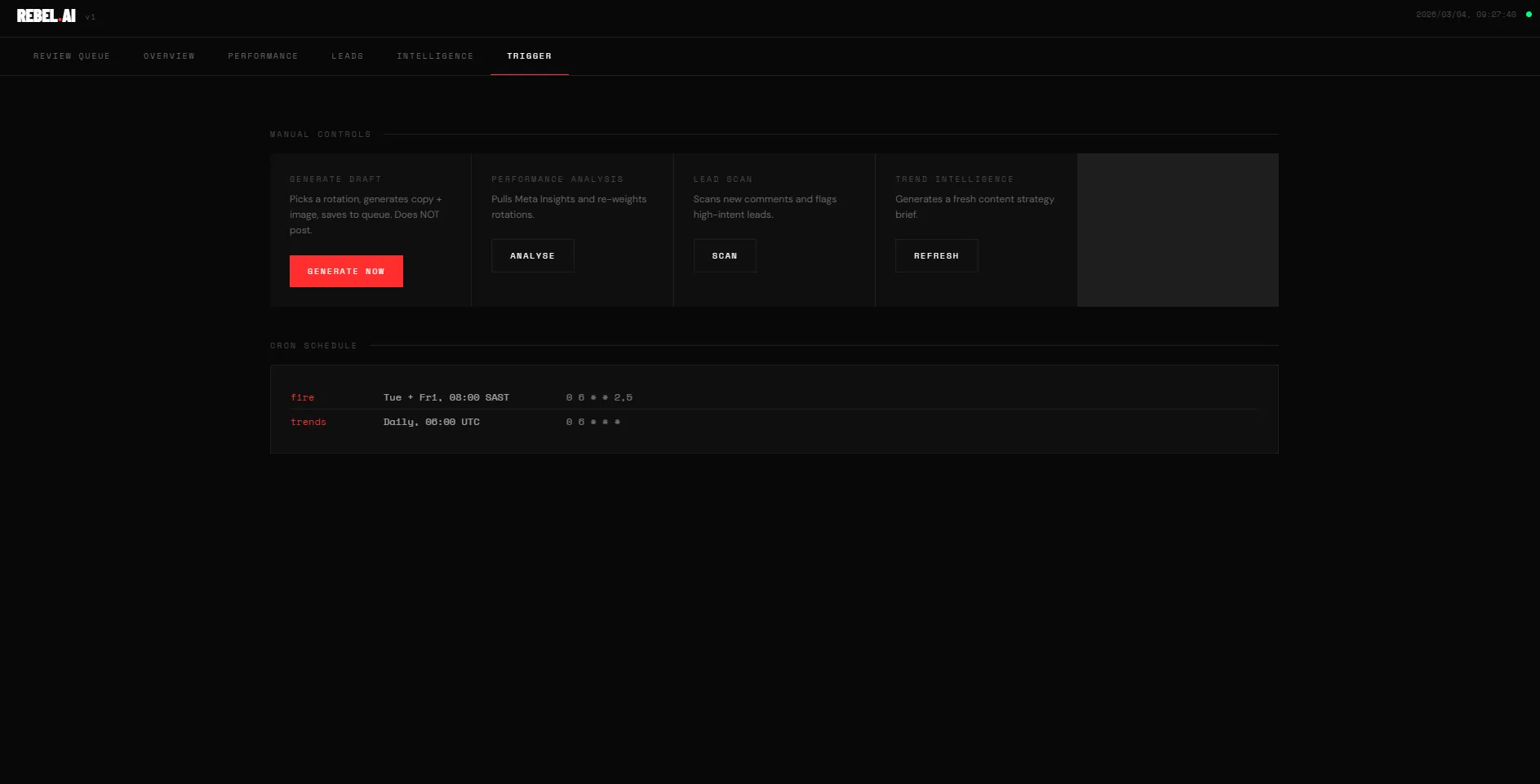Click the REBEL.AI logo

46,16
